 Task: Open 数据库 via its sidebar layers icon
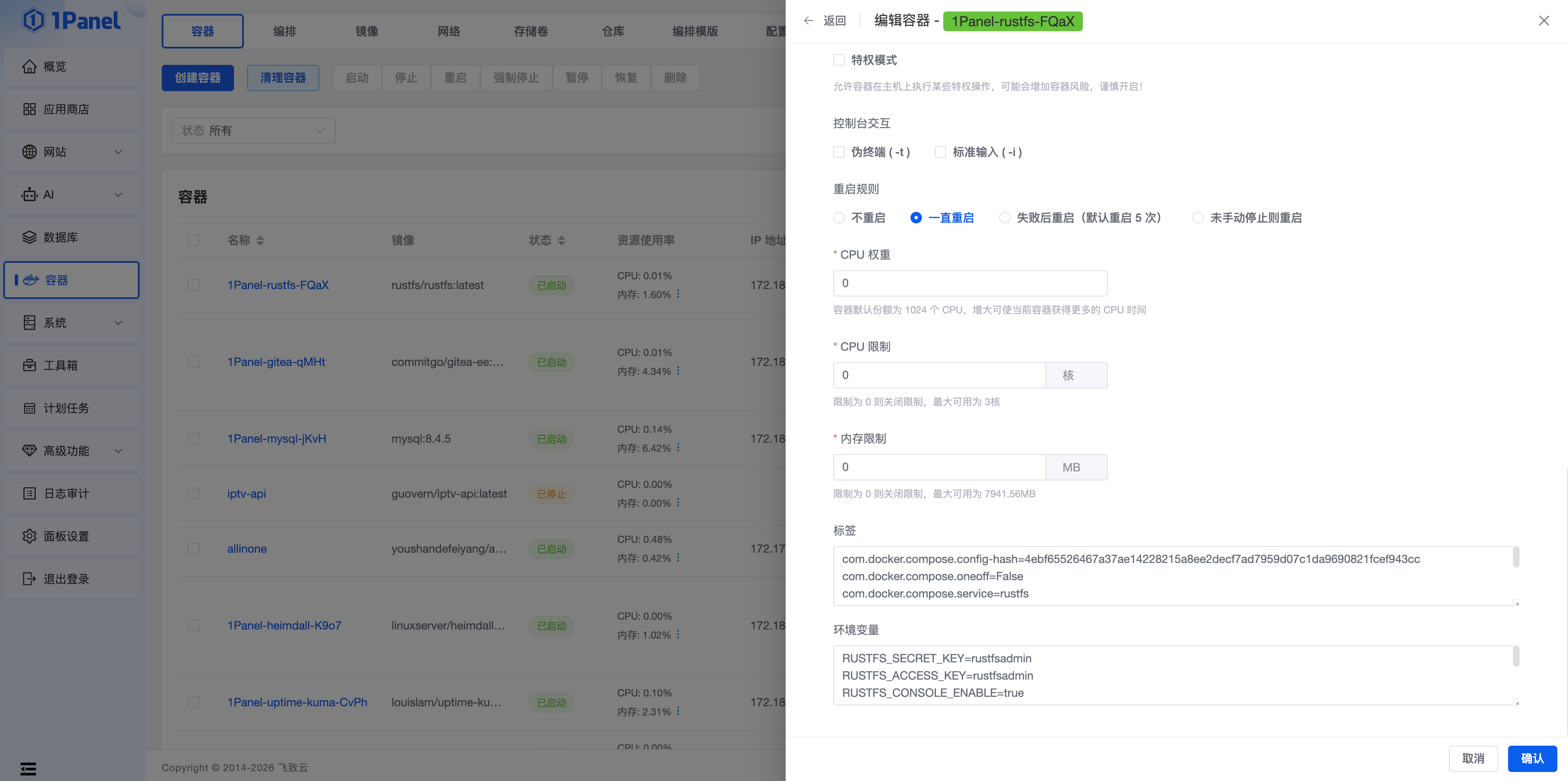[29, 237]
